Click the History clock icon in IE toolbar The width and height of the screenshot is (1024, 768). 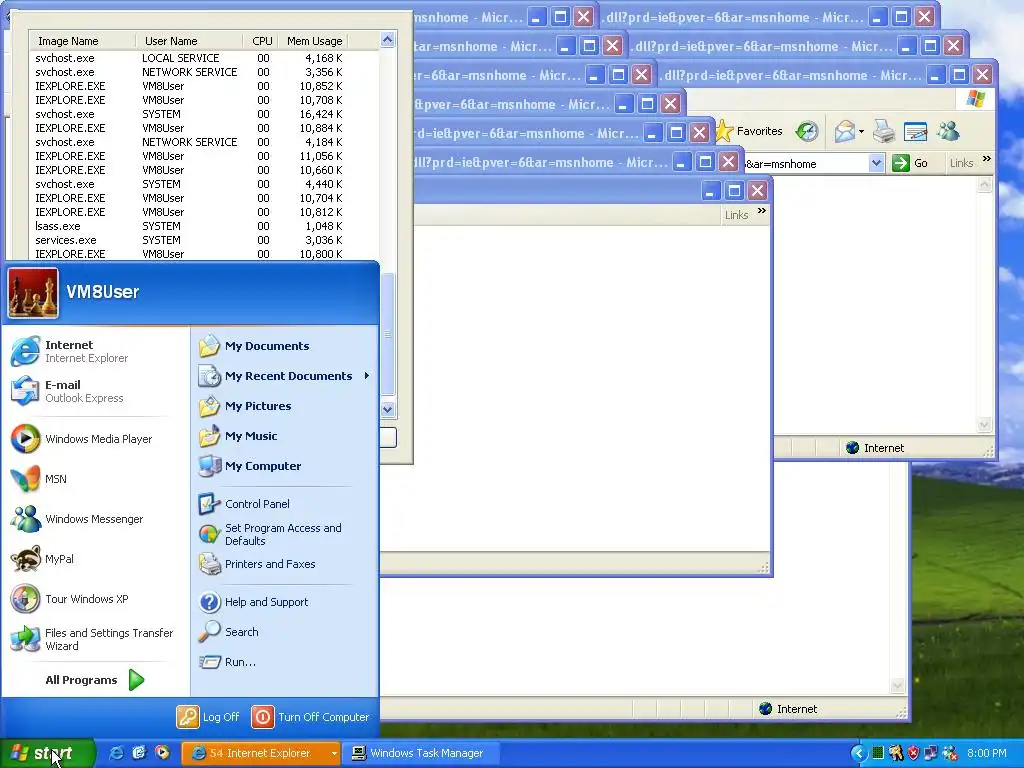[x=807, y=131]
